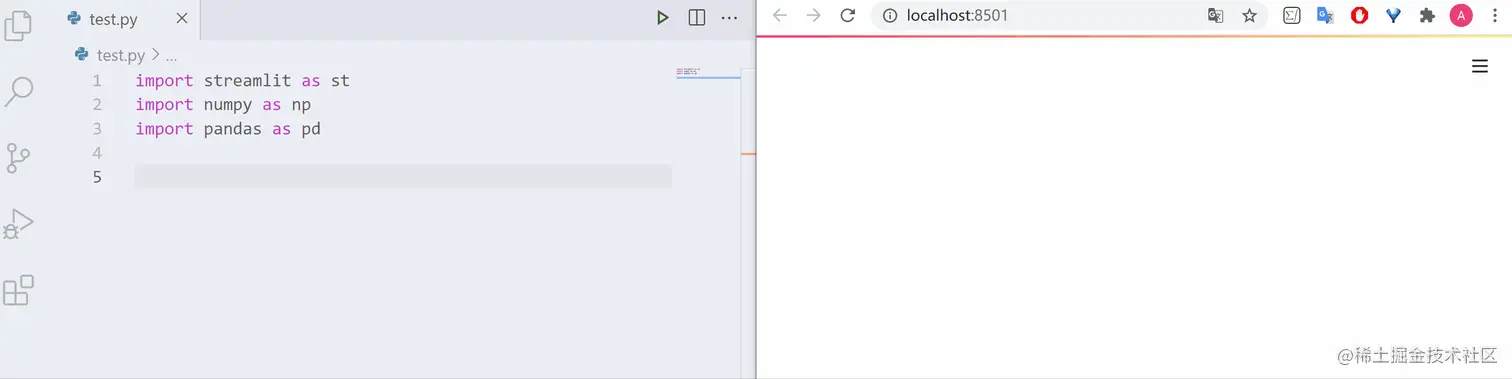
Task: Open the blue V extension icon
Action: [x=1393, y=15]
